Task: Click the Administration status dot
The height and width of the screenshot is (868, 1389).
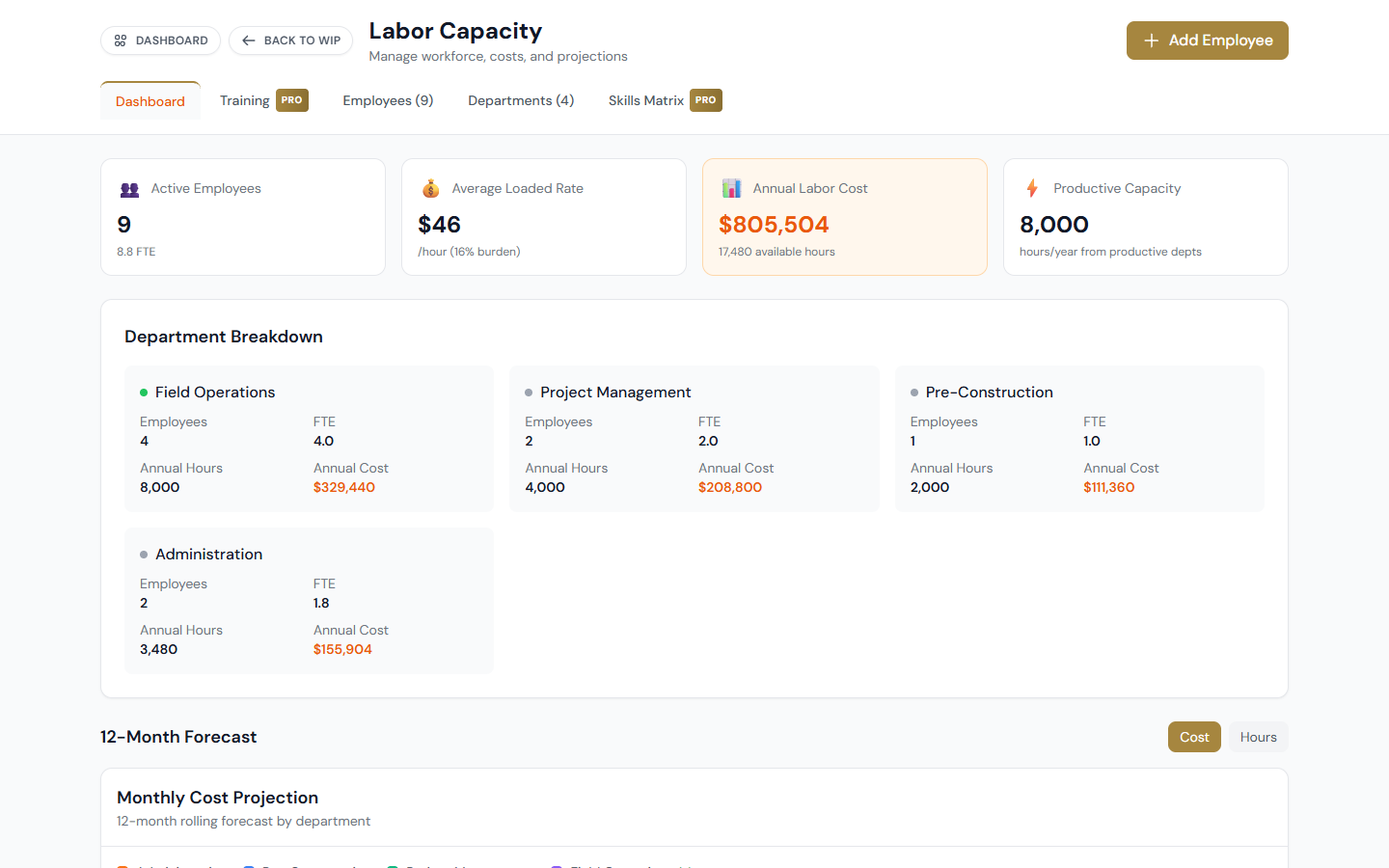Action: pos(144,555)
